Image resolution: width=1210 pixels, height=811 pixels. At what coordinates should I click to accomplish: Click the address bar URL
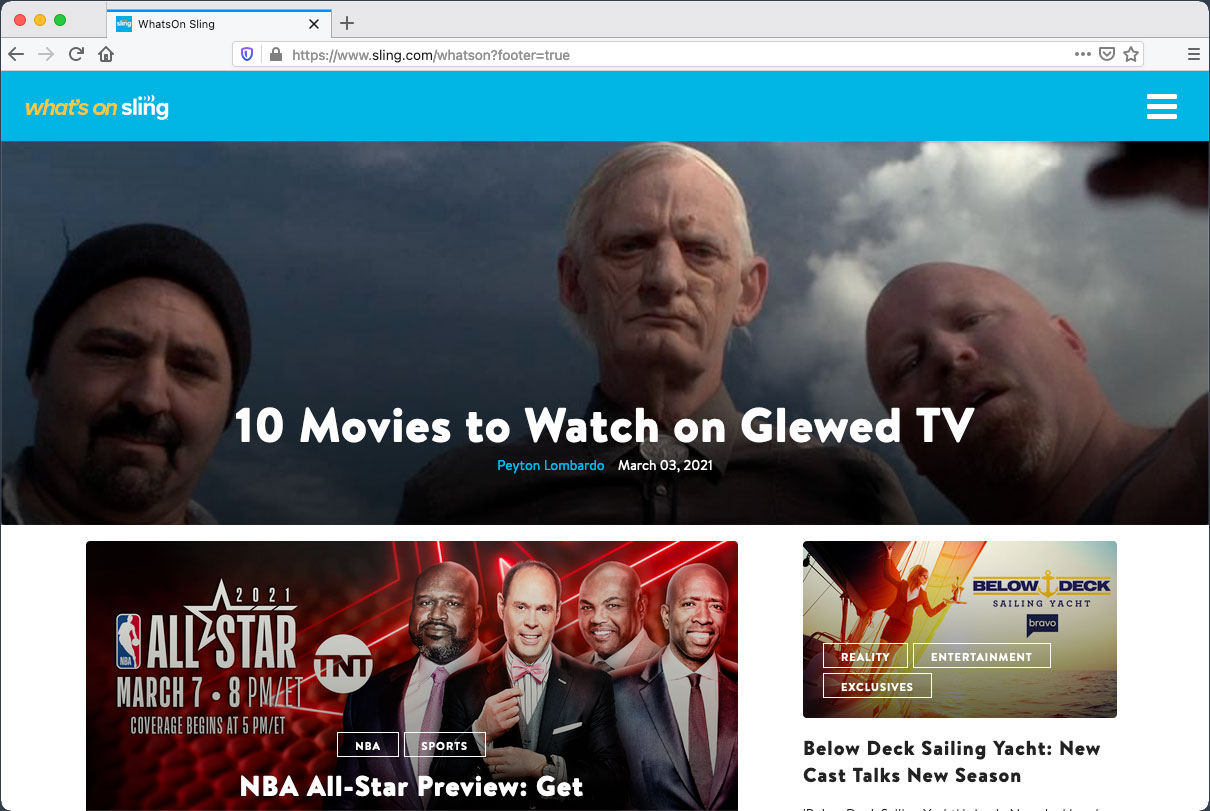tap(431, 55)
